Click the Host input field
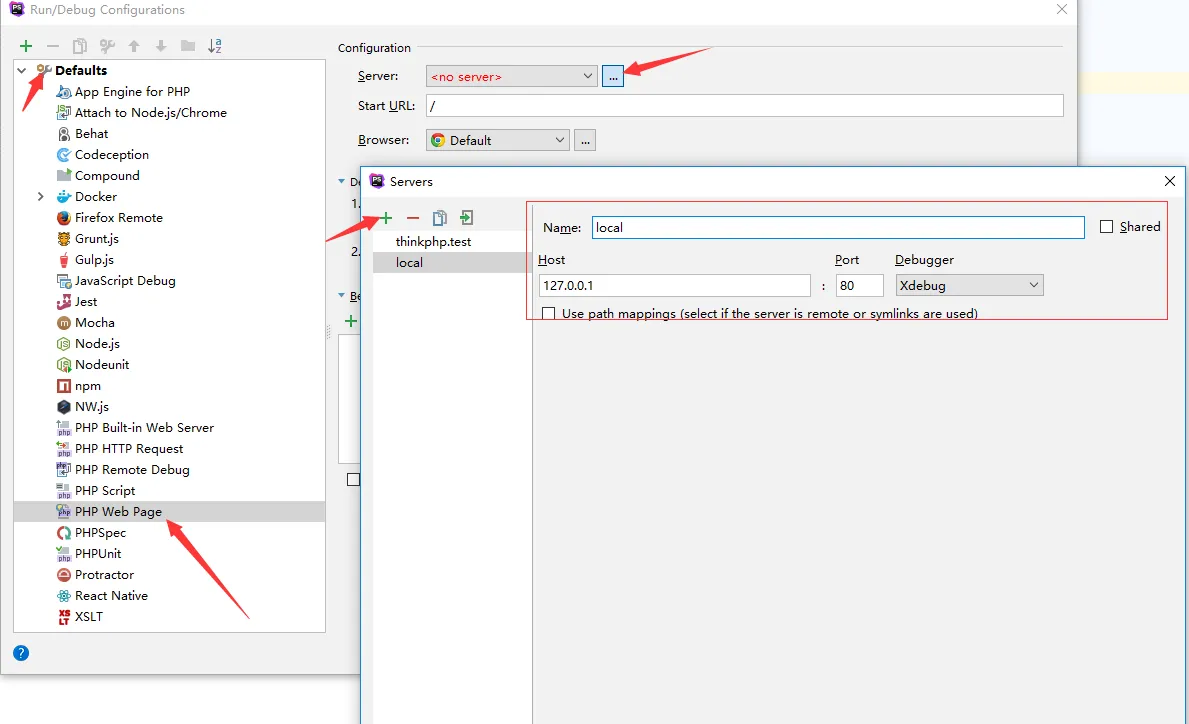 tap(673, 286)
